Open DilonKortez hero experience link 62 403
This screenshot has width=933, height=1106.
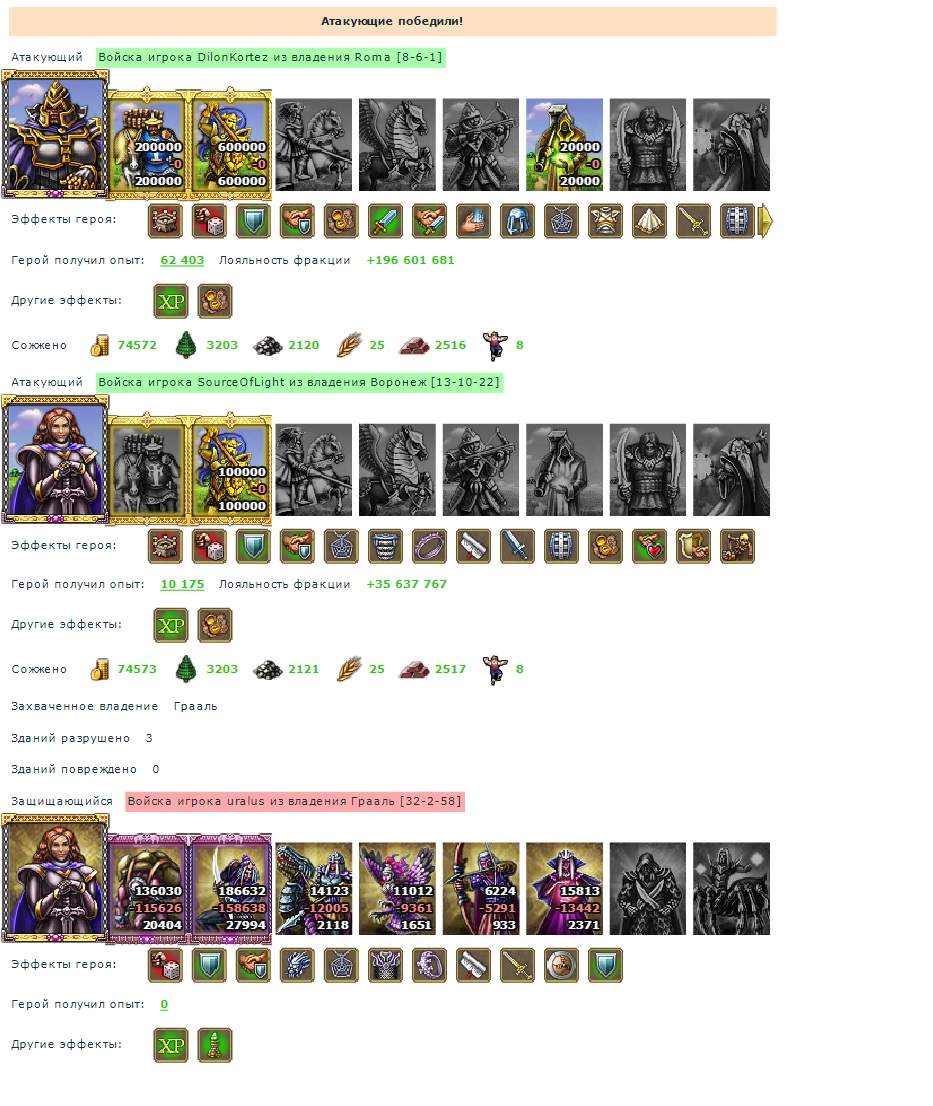182,260
